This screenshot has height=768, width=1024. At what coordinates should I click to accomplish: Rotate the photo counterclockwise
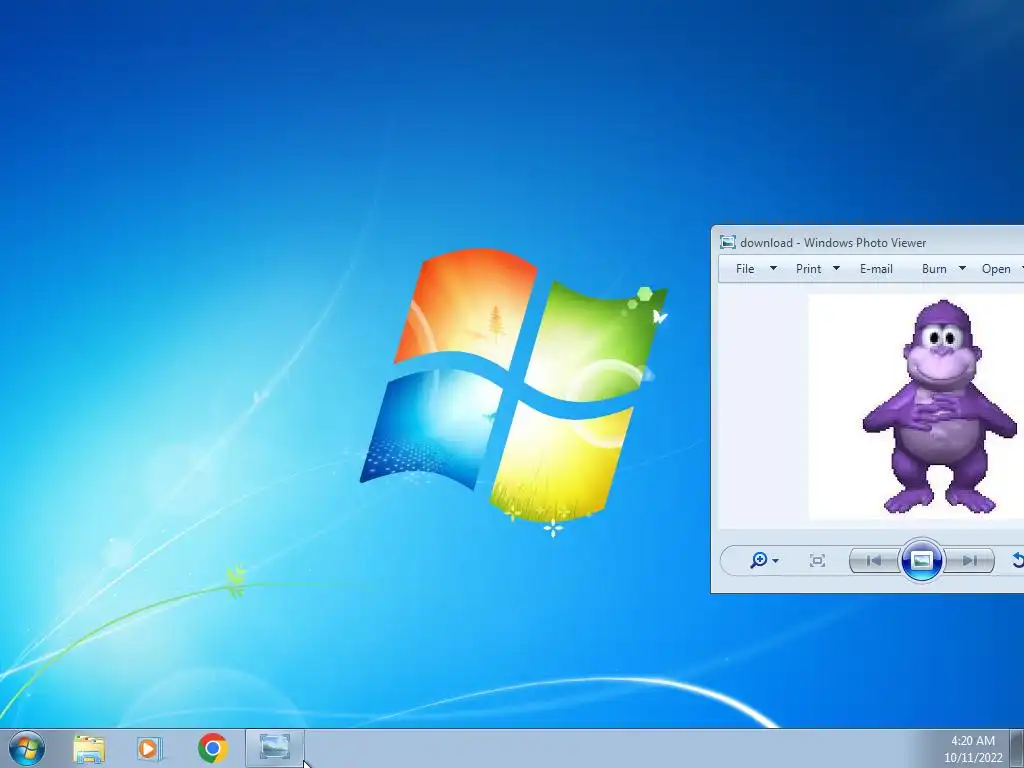click(1017, 560)
